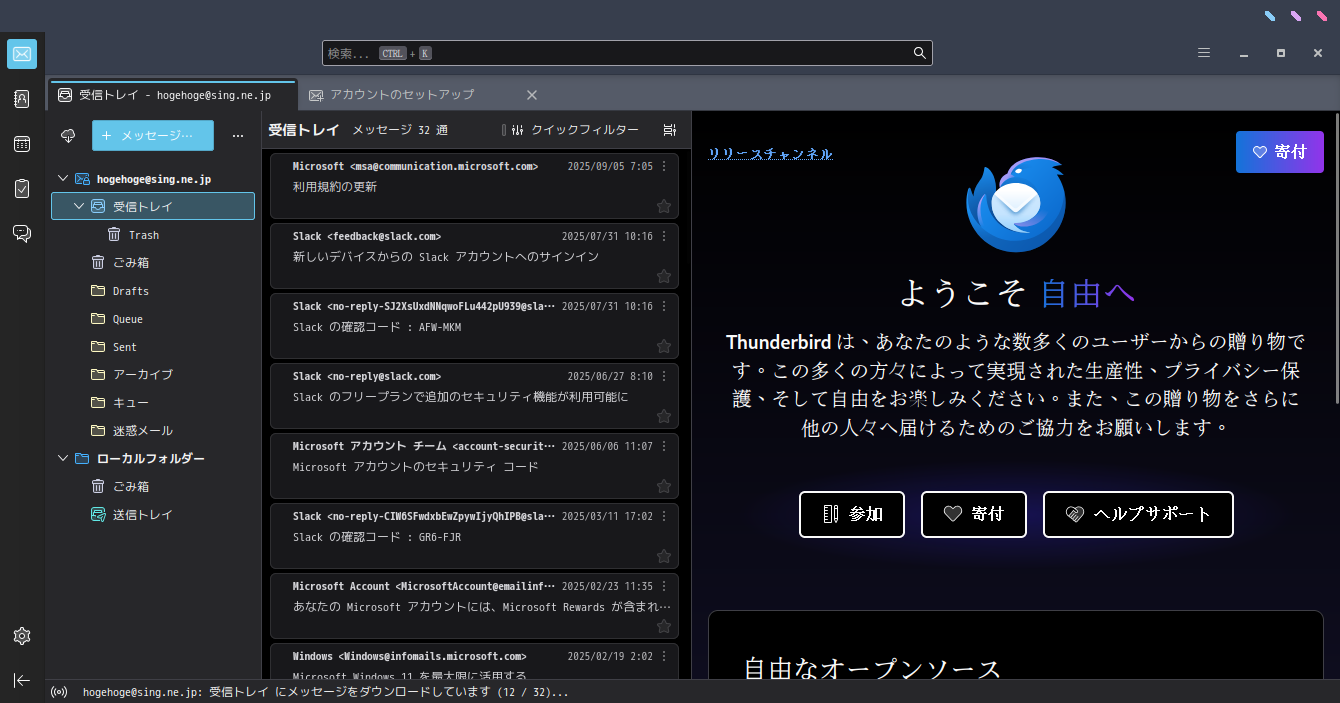Open more menu for GR6-FJR message
The width and height of the screenshot is (1340, 703).
[x=664, y=516]
